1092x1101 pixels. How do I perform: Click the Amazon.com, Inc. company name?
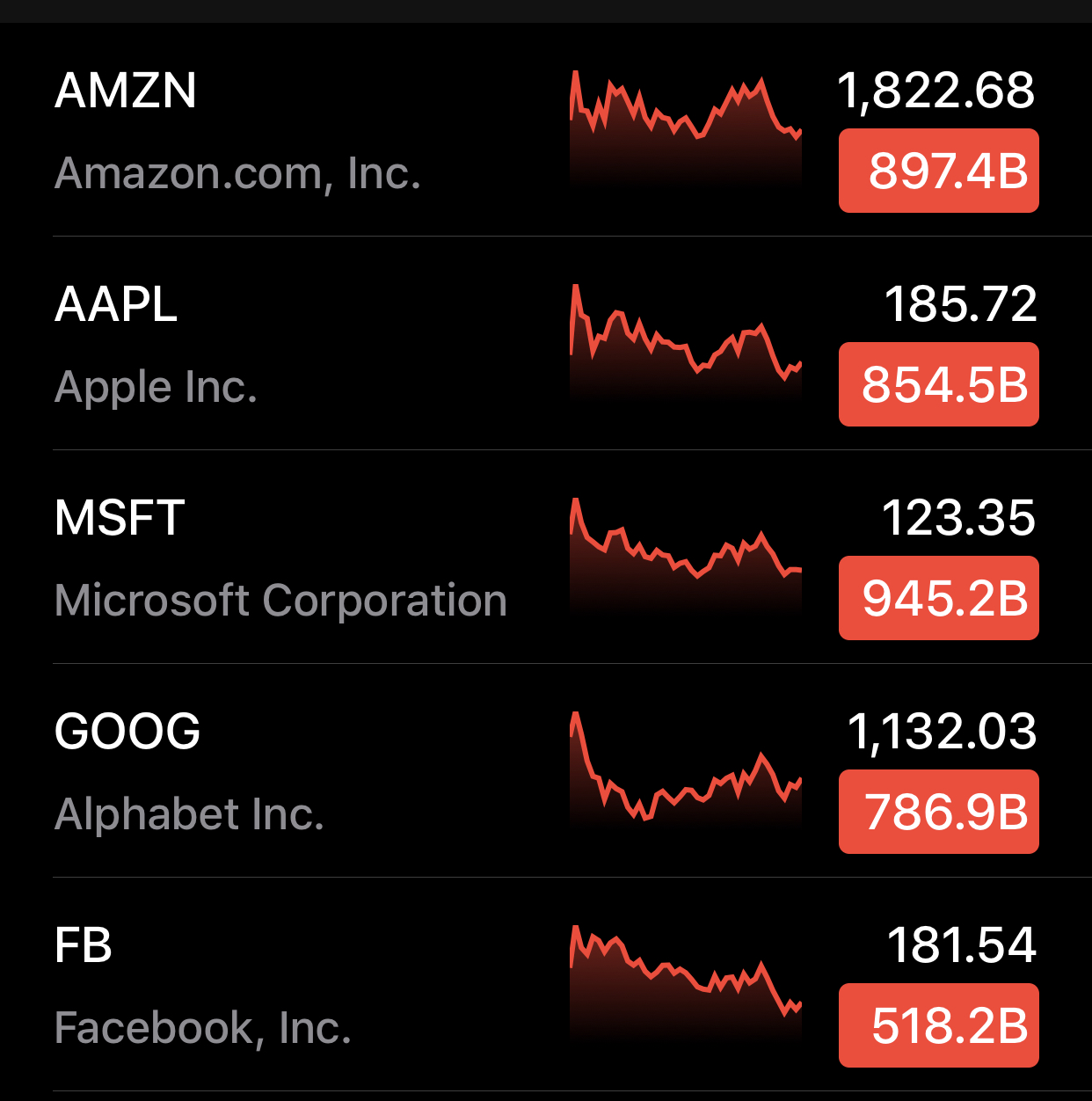(237, 173)
